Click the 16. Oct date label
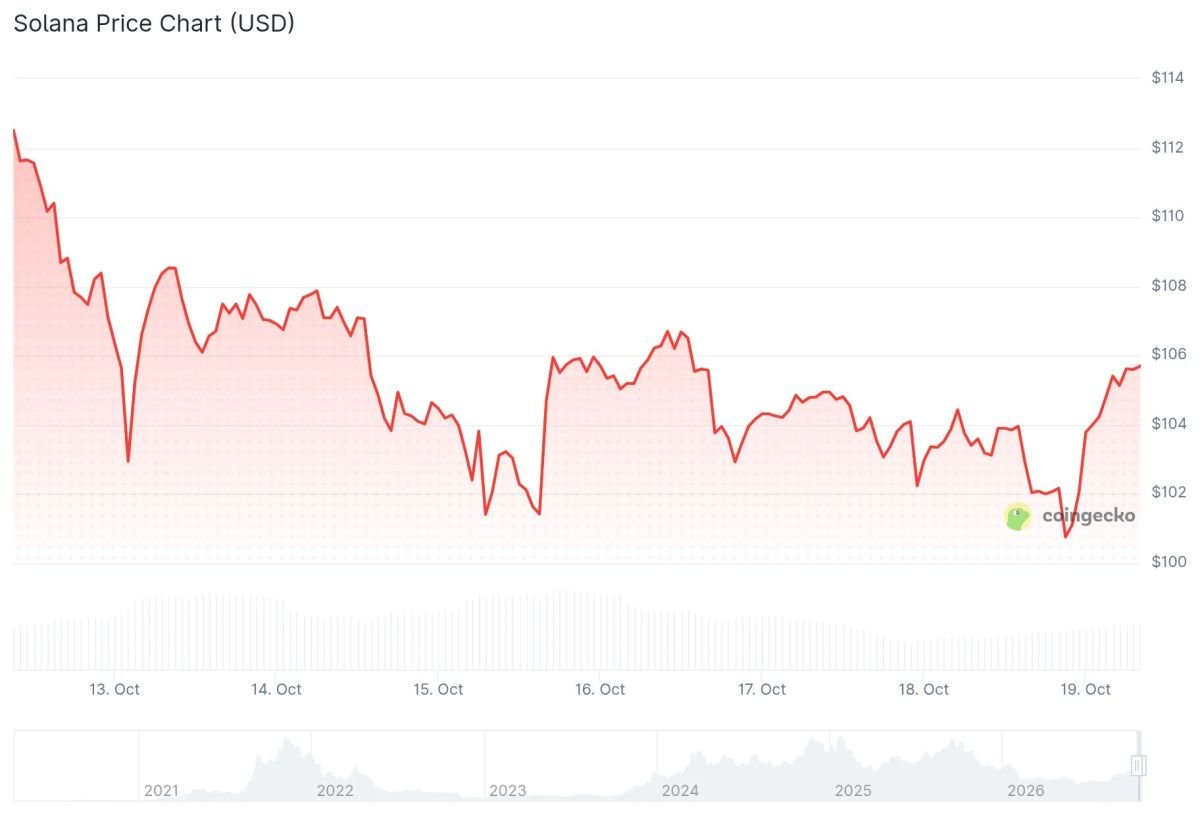 click(600, 689)
